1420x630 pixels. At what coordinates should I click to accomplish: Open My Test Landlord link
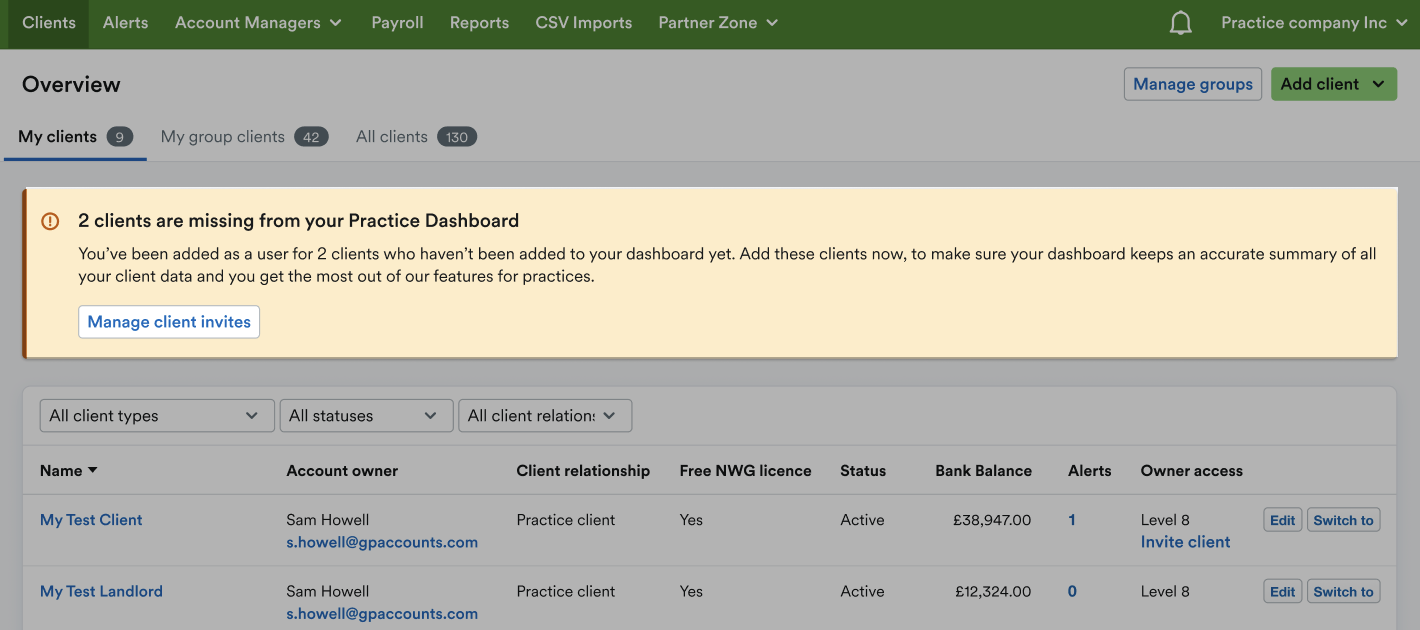101,592
